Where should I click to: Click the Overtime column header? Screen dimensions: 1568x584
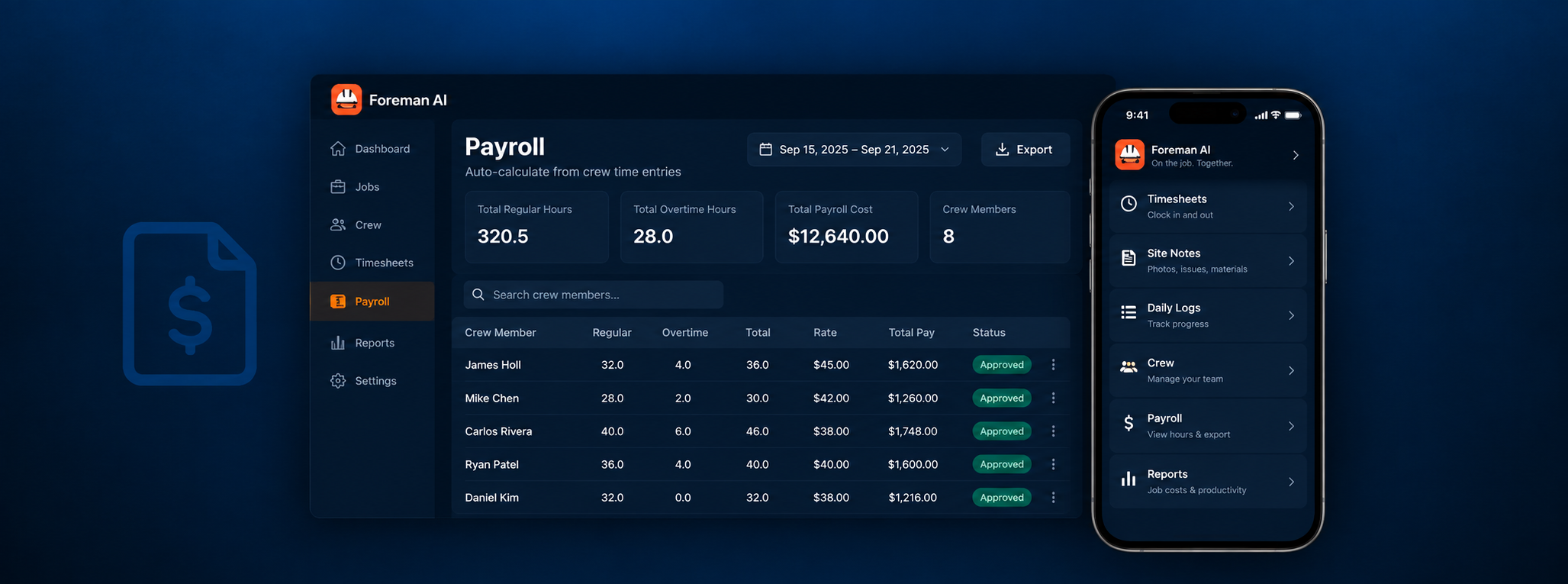[684, 333]
